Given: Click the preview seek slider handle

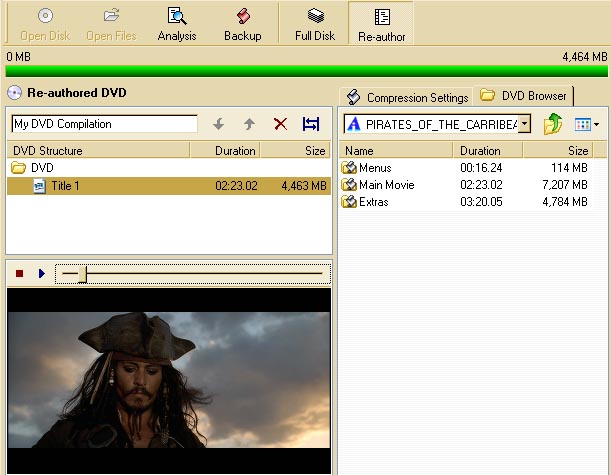Looking at the screenshot, I should coord(82,274).
